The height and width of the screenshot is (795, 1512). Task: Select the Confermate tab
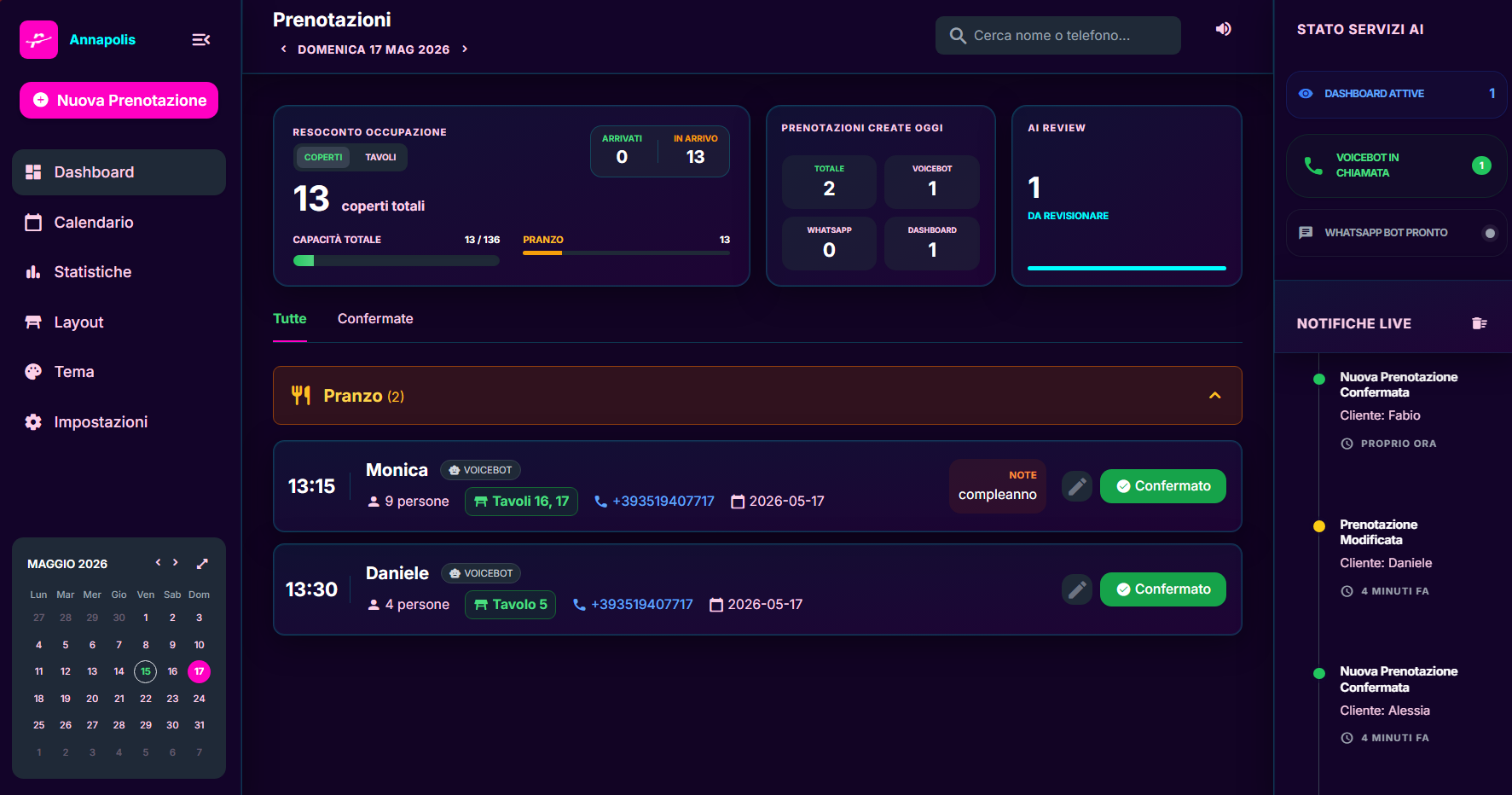375,319
